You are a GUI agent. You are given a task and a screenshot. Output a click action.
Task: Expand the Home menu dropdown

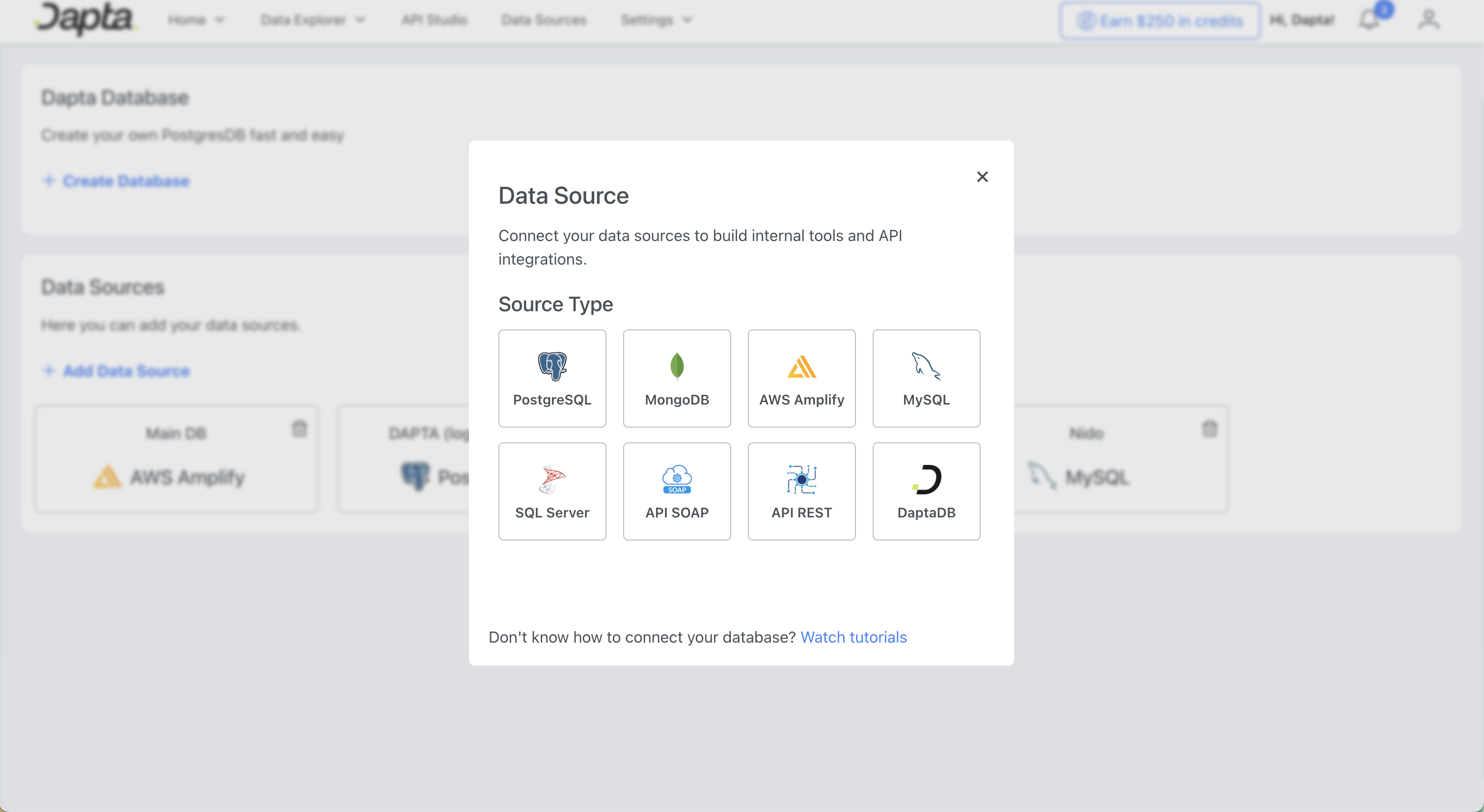click(196, 20)
